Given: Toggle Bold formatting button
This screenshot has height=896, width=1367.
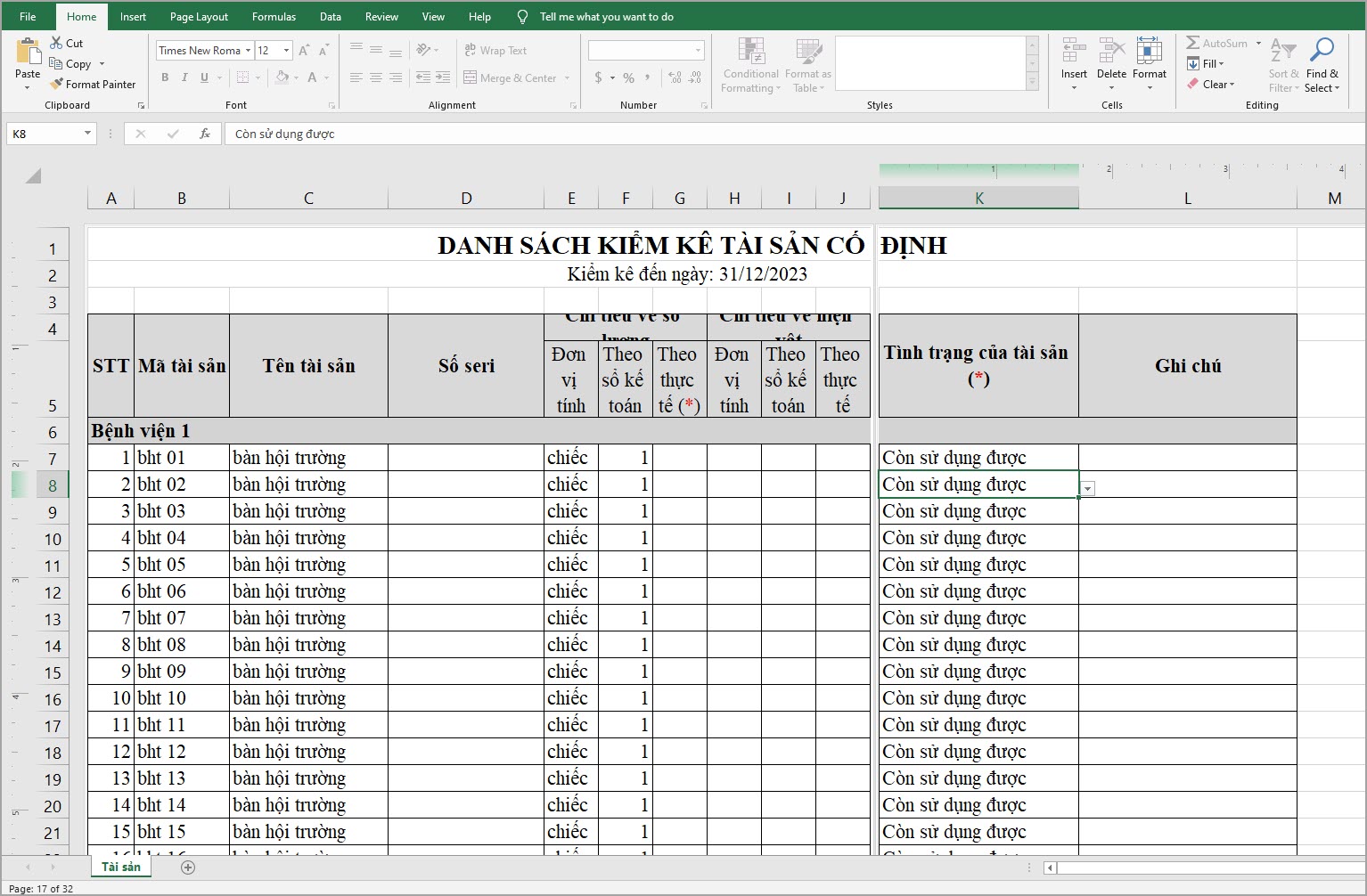Looking at the screenshot, I should [165, 78].
